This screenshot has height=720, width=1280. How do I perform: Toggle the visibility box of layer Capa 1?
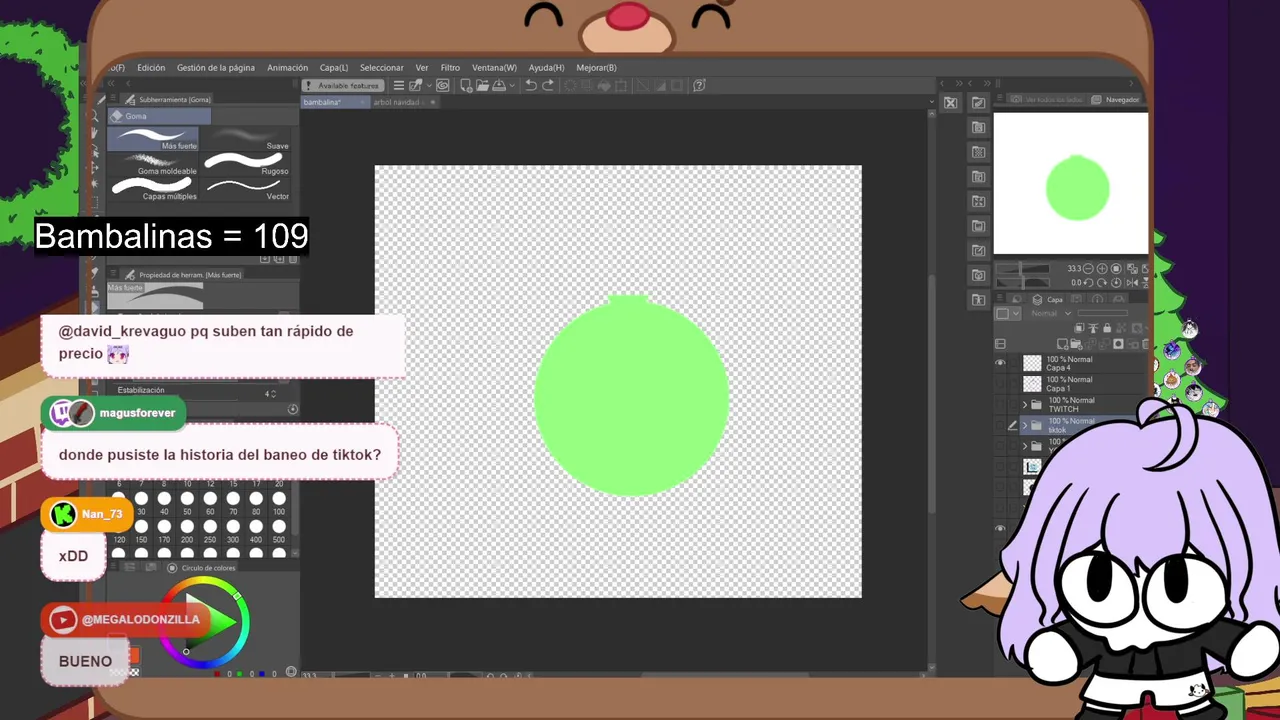pyautogui.click(x=1000, y=384)
